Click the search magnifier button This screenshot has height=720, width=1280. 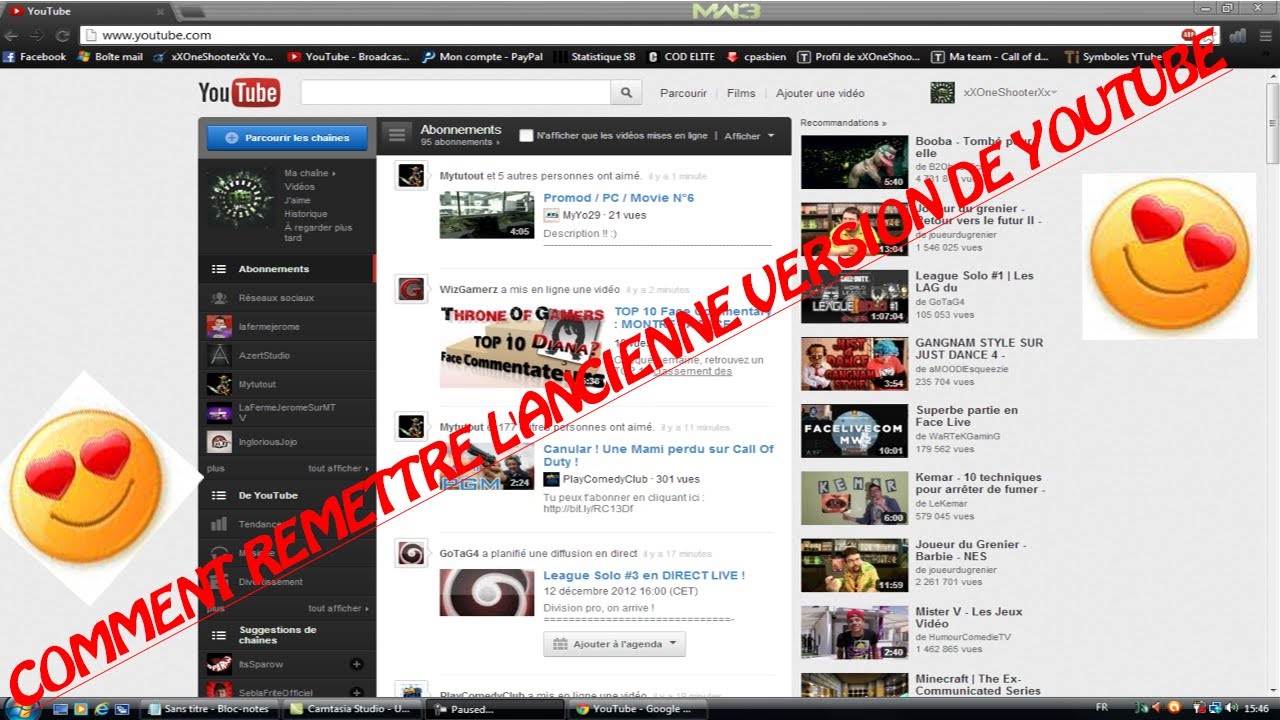626,93
